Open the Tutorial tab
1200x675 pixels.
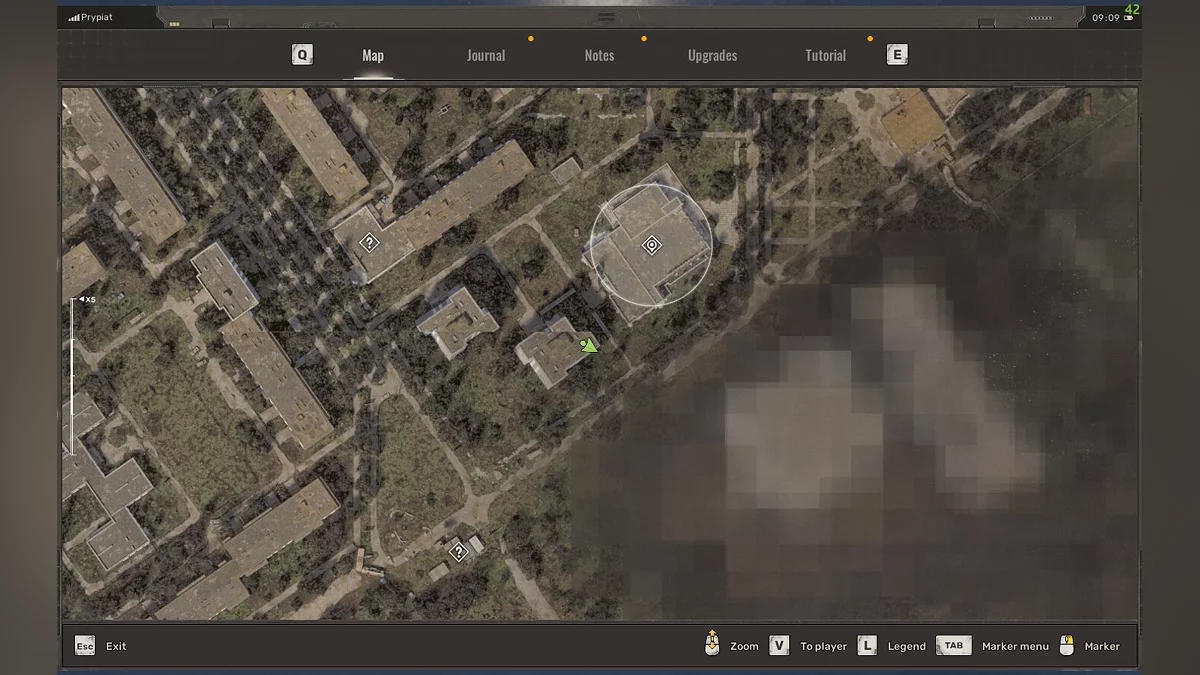825,56
